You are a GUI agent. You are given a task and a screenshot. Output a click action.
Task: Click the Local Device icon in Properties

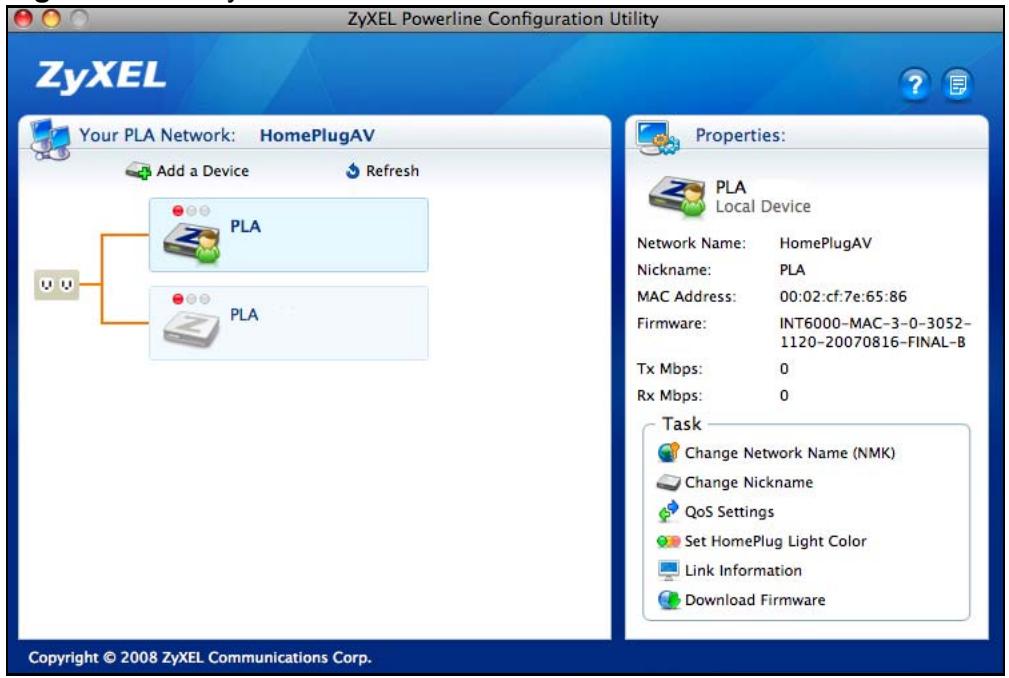(x=677, y=196)
